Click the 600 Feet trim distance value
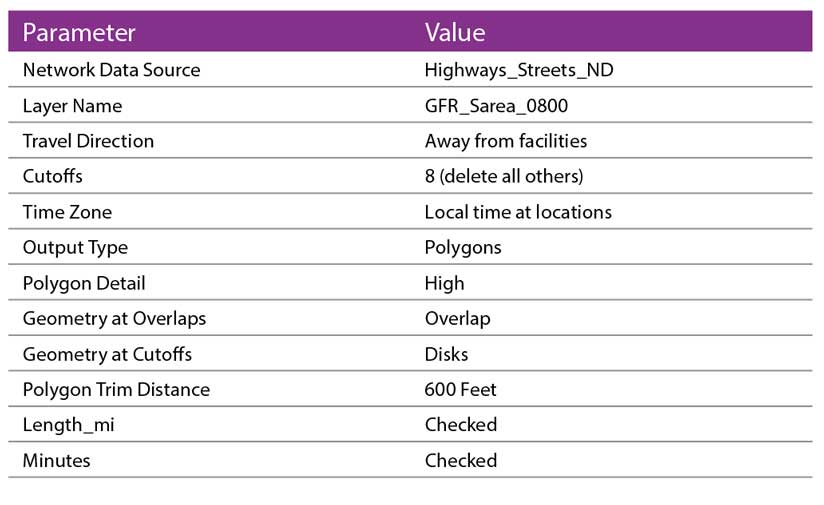824x505 pixels. 460,389
